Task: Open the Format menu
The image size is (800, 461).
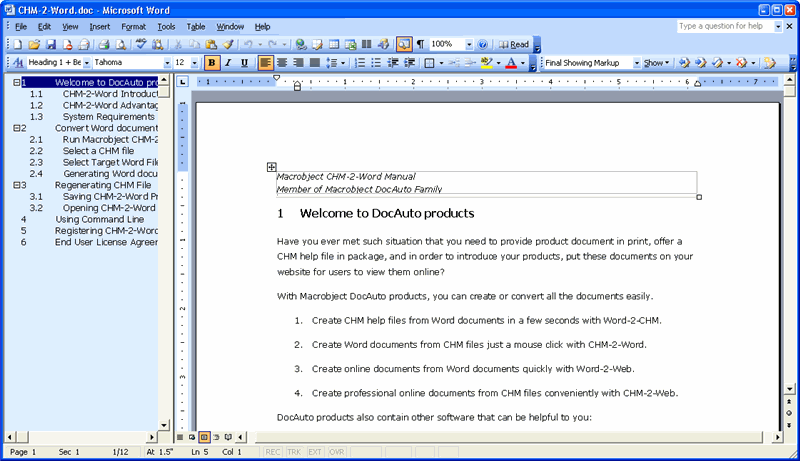Action: (x=134, y=27)
